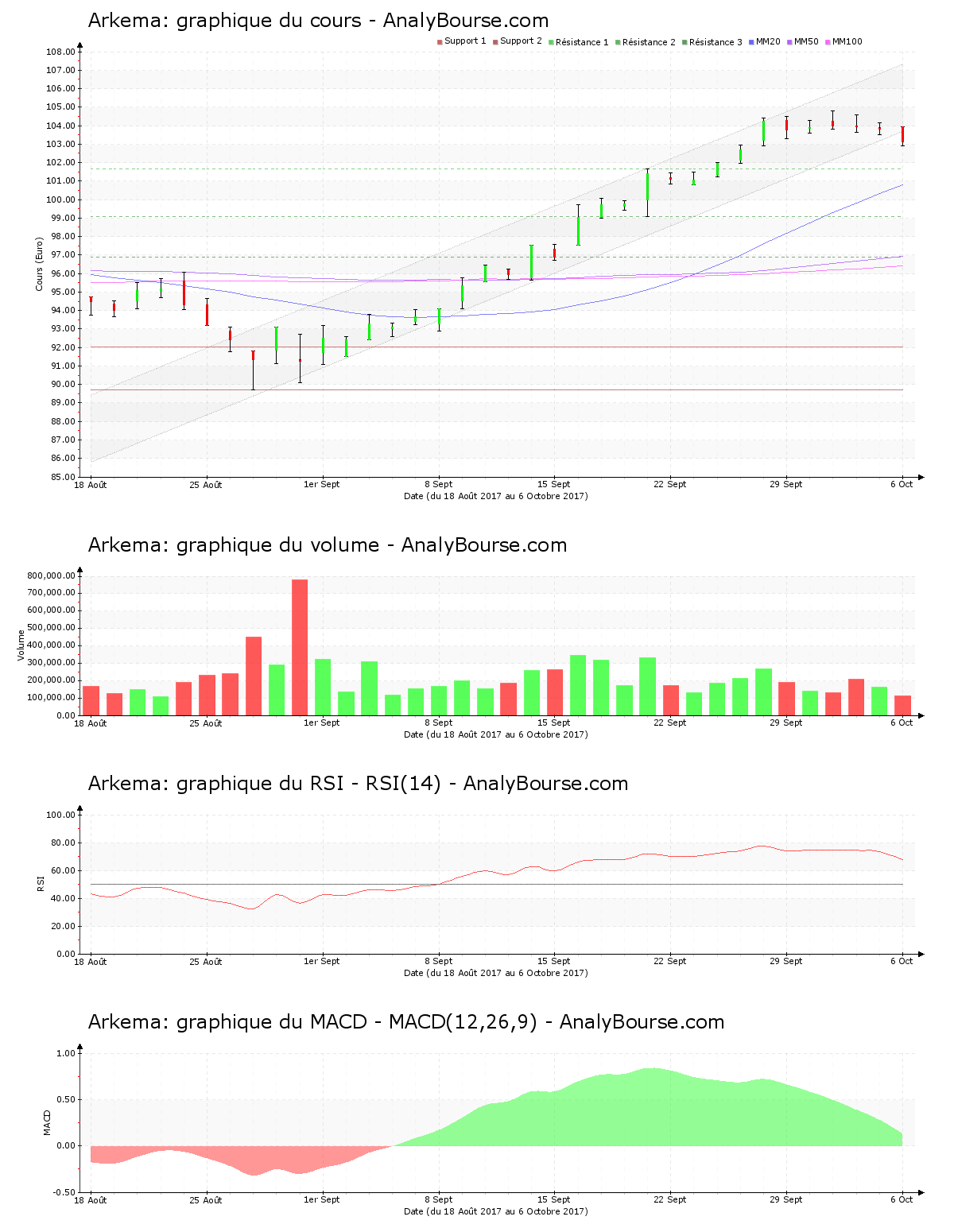This screenshot has width=954, height=1232.
Task: Click the 'Cours (Euro)' y-axis label
Action: [39, 264]
